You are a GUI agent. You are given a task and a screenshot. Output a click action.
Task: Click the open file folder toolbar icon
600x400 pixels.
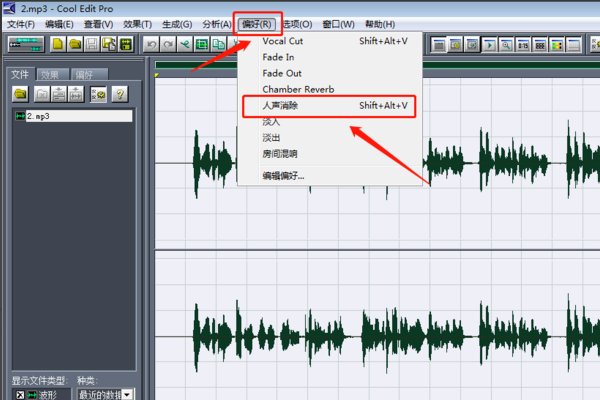pos(75,44)
